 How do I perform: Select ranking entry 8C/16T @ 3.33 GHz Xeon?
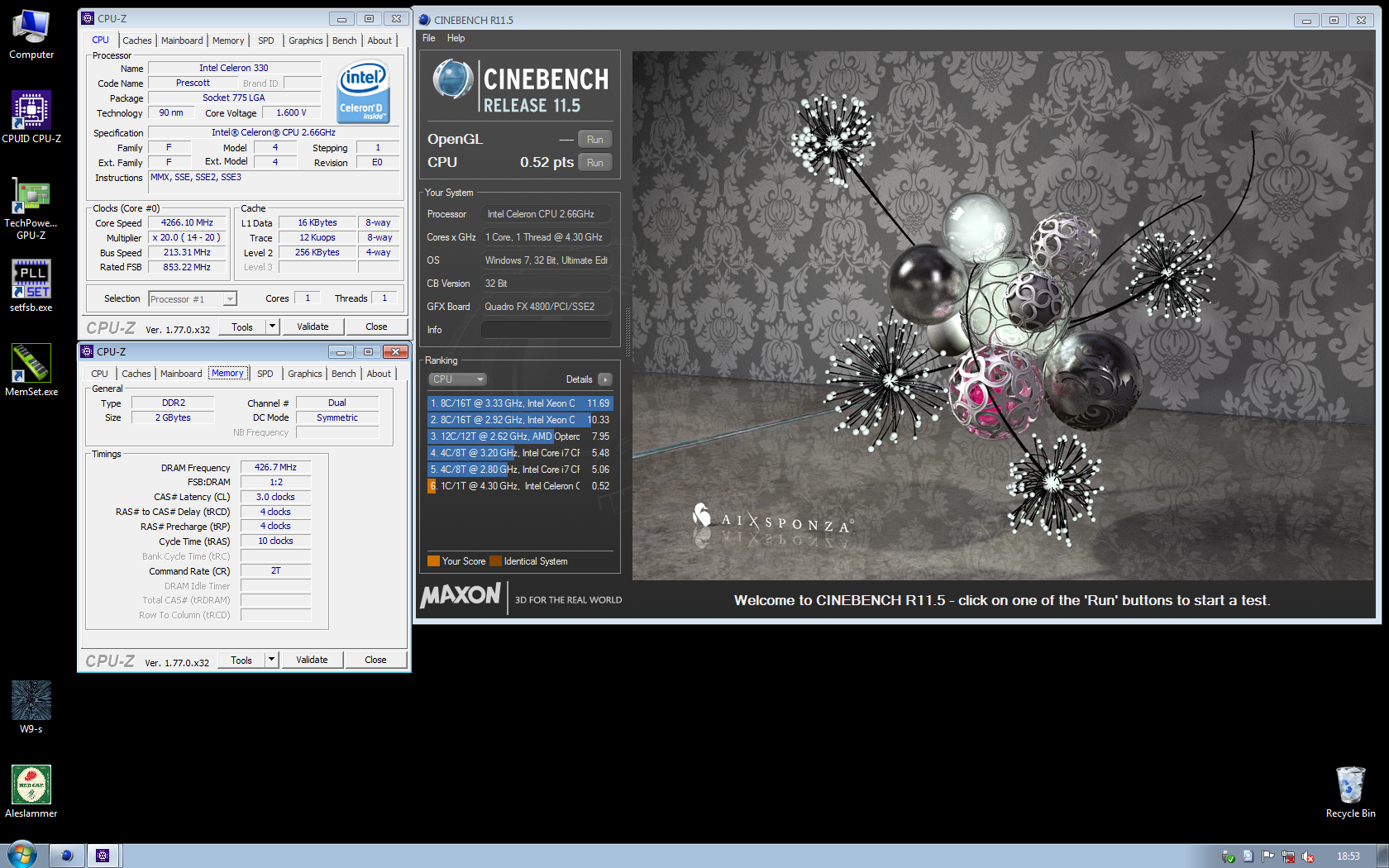pos(520,403)
